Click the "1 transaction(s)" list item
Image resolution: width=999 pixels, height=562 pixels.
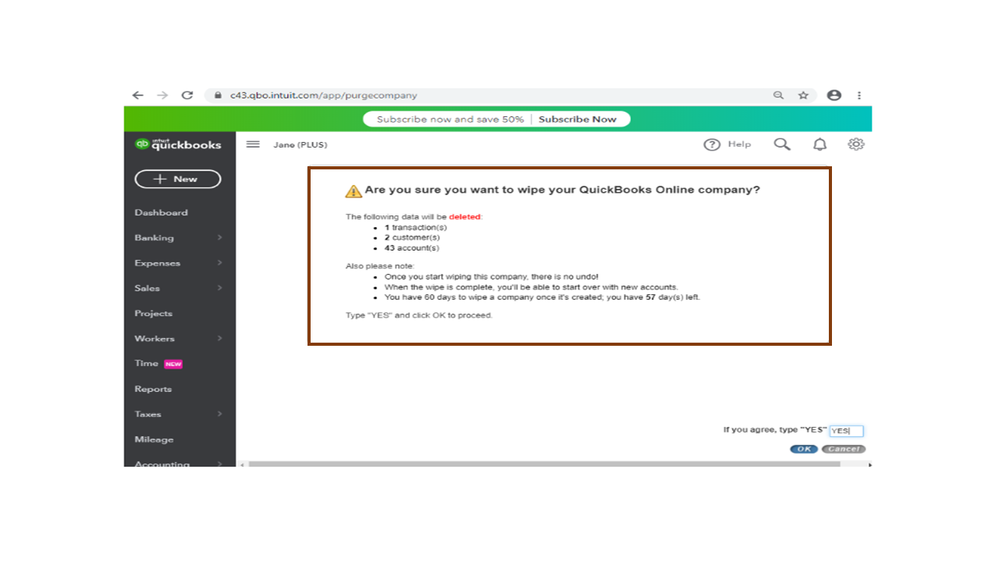415,227
